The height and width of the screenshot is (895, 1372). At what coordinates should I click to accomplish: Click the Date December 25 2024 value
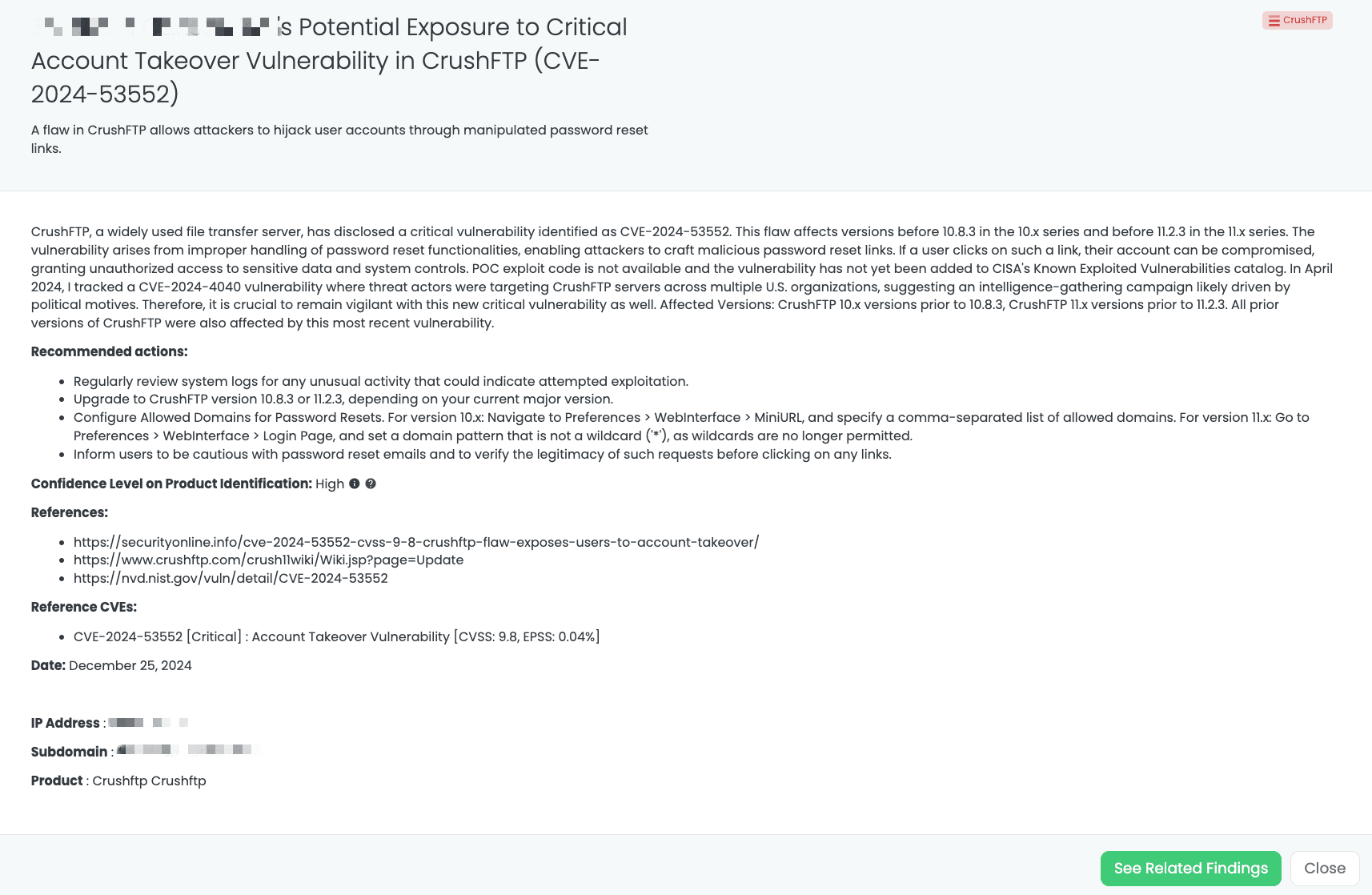click(x=130, y=665)
